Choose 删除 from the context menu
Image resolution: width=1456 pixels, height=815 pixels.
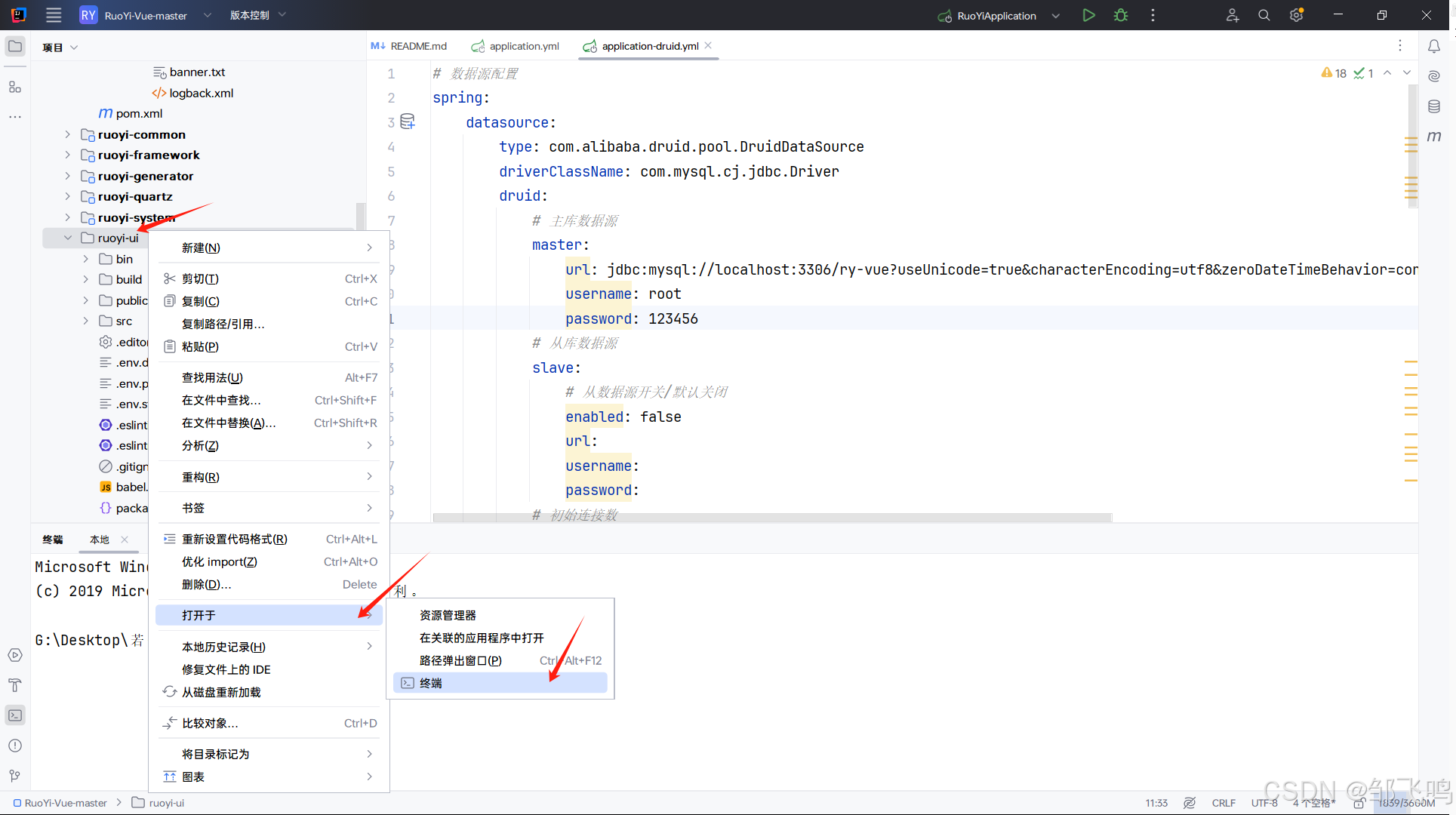269,584
